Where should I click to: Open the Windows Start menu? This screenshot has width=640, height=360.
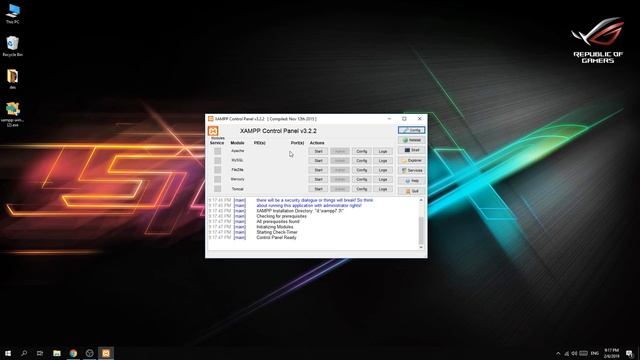tap(8, 353)
